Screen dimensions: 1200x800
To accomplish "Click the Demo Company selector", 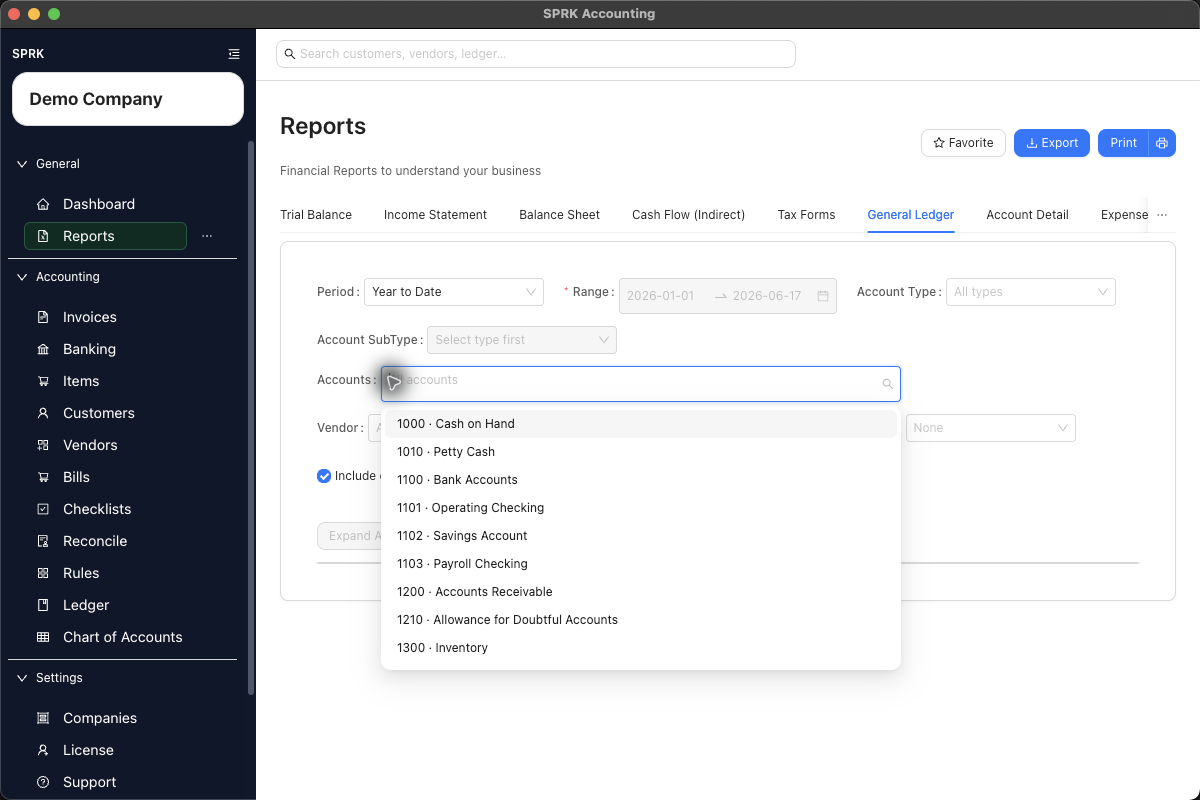I will point(128,99).
